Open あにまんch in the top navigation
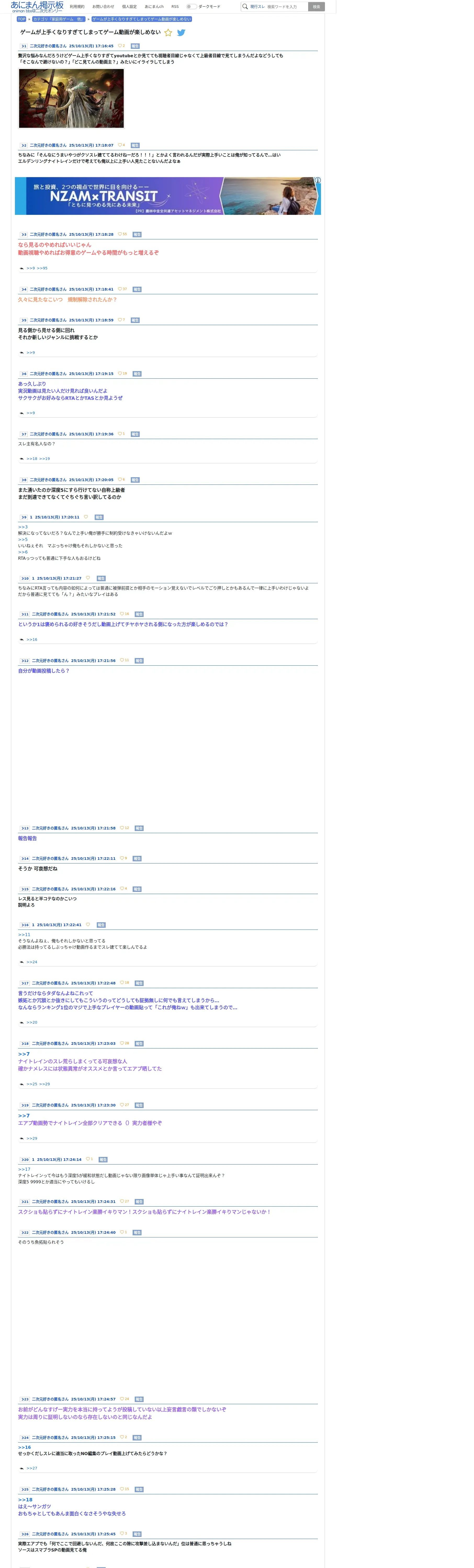The width and height of the screenshot is (474, 1568). pyautogui.click(x=154, y=7)
